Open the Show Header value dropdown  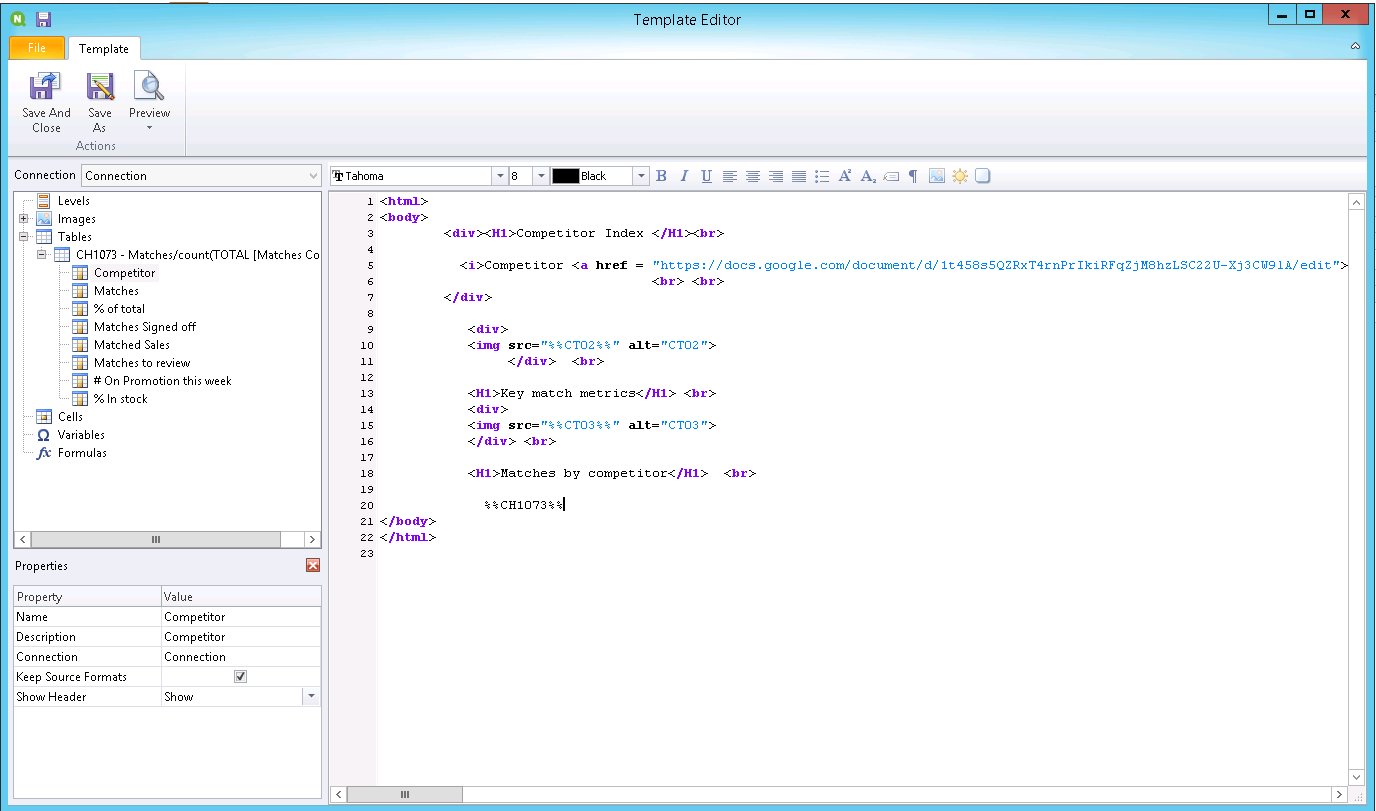(x=312, y=697)
